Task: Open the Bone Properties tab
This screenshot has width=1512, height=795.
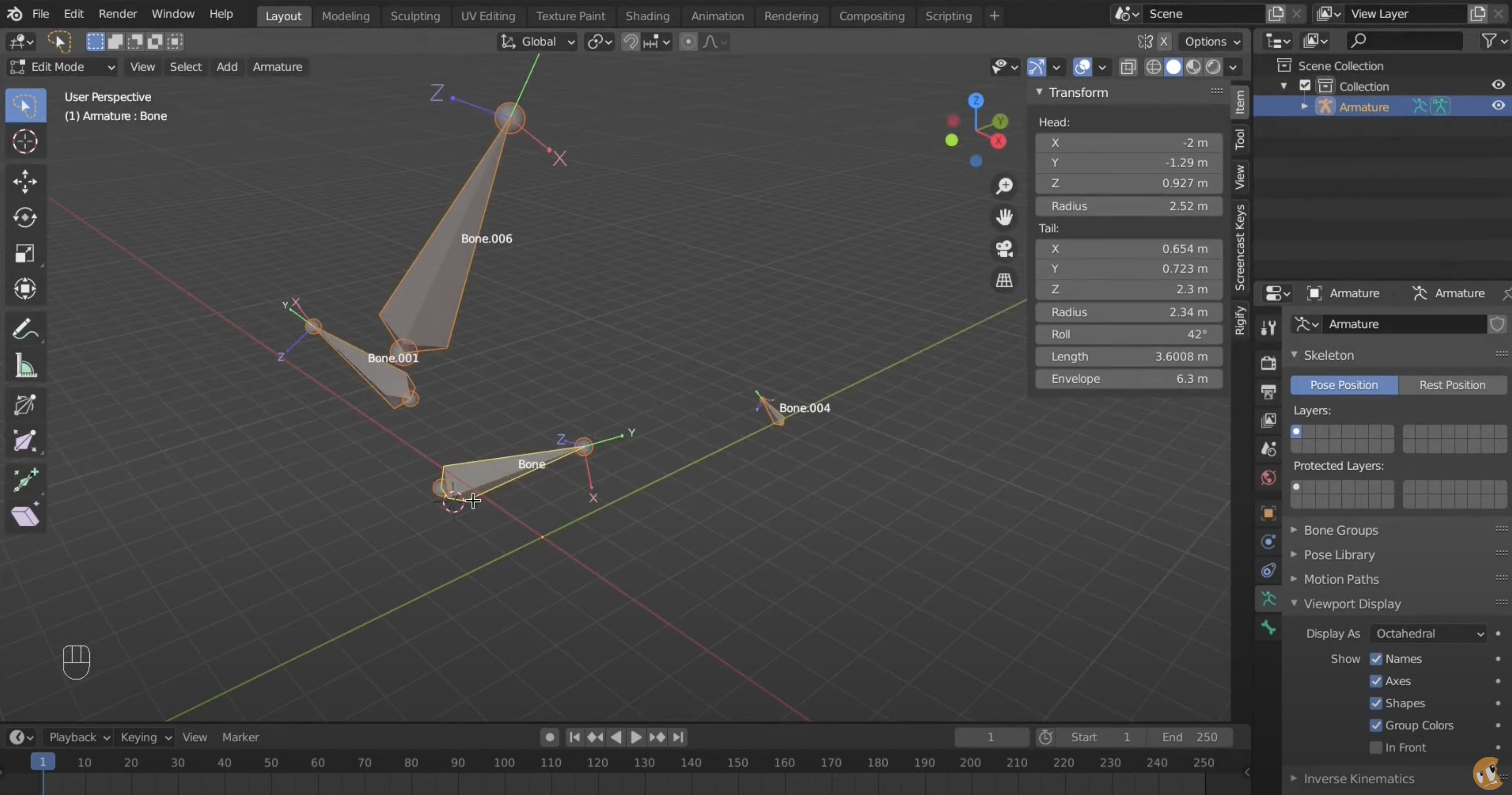Action: (1268, 627)
